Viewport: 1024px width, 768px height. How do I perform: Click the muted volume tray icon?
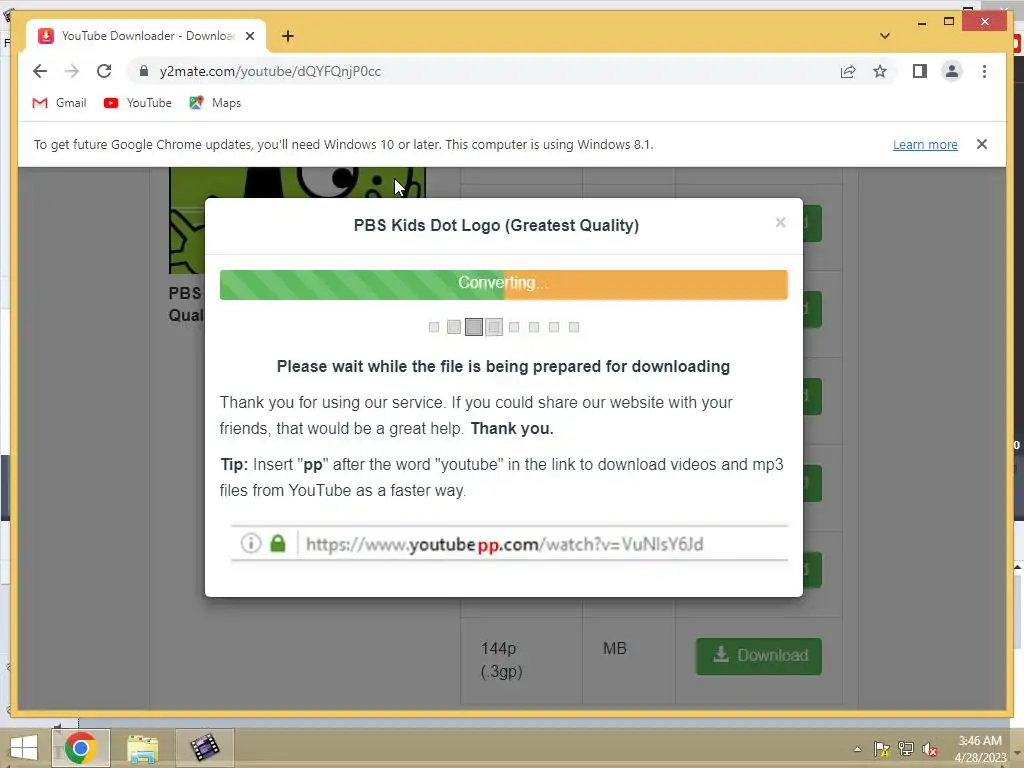tap(930, 749)
